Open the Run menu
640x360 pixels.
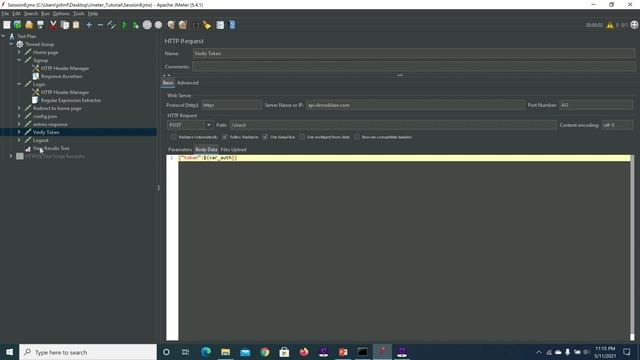tap(45, 13)
